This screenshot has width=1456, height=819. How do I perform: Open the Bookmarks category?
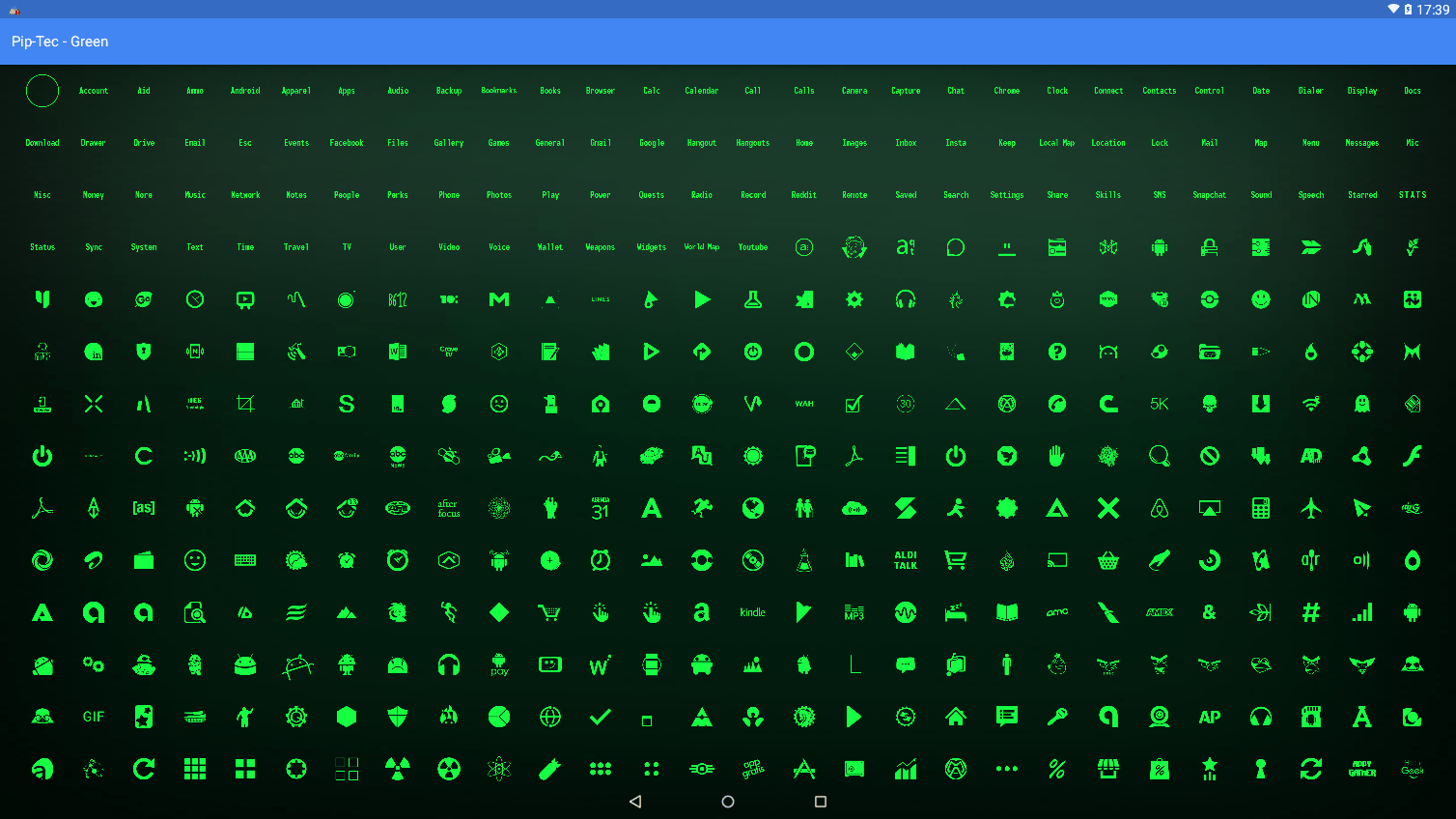(499, 91)
